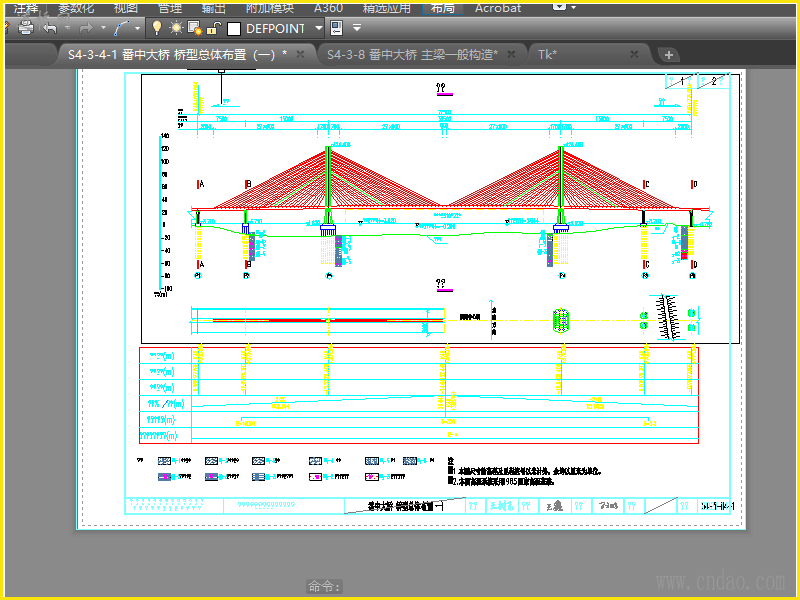Screen dimensions: 800x600
Task: Open the undo history dropdown arrow
Action: click(65, 28)
